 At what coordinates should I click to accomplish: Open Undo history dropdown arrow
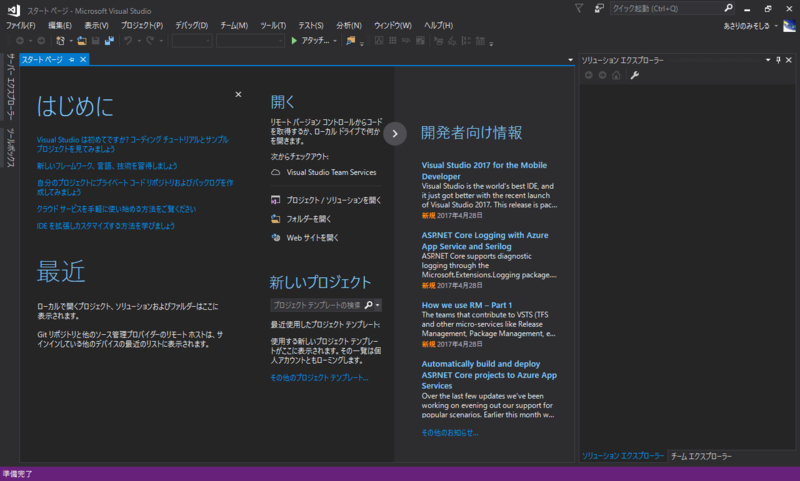pyautogui.click(x=139, y=40)
